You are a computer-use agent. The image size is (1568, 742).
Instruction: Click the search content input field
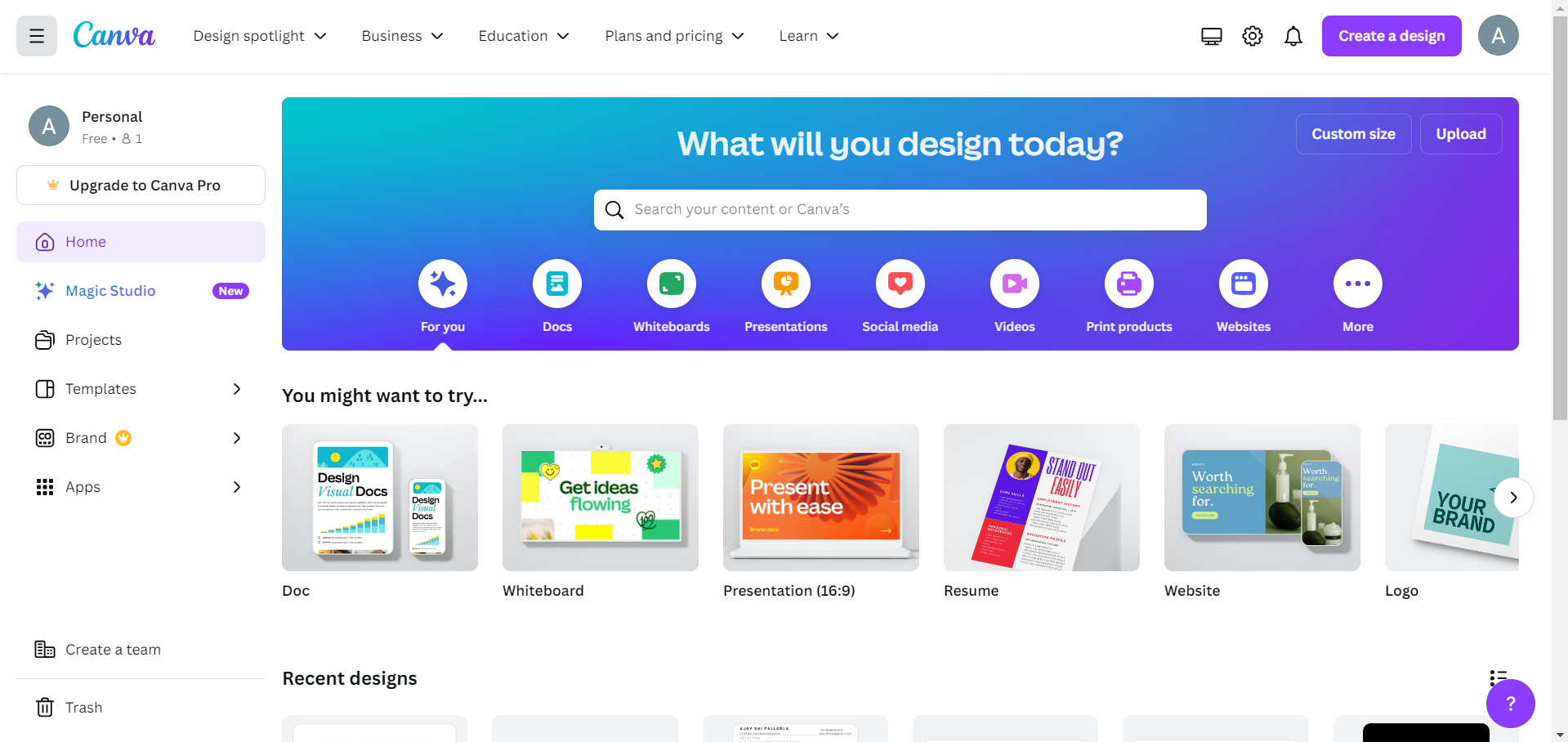pyautogui.click(x=900, y=210)
